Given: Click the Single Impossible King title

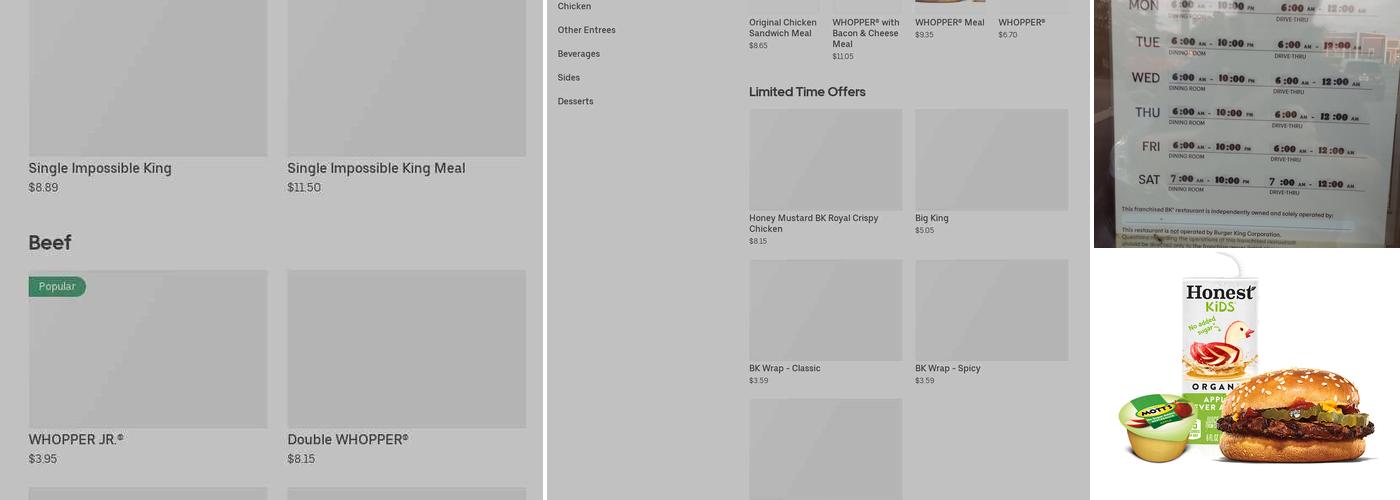Looking at the screenshot, I should (100, 169).
